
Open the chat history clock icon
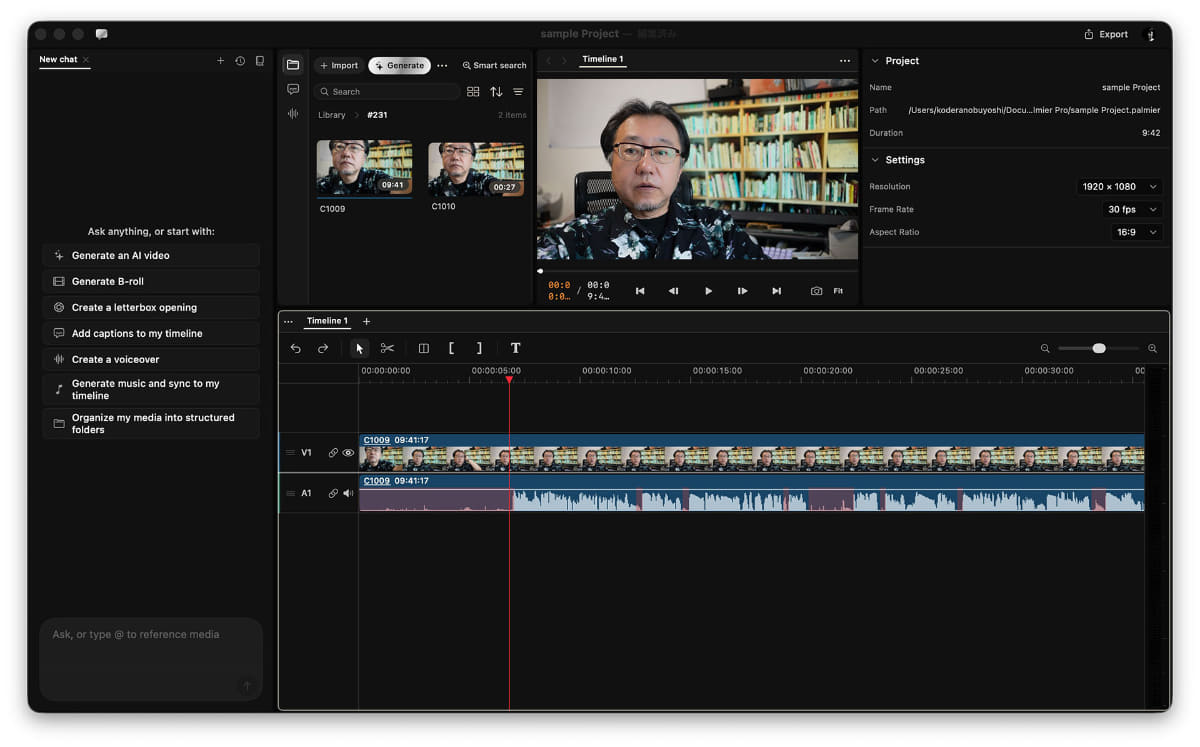[240, 61]
